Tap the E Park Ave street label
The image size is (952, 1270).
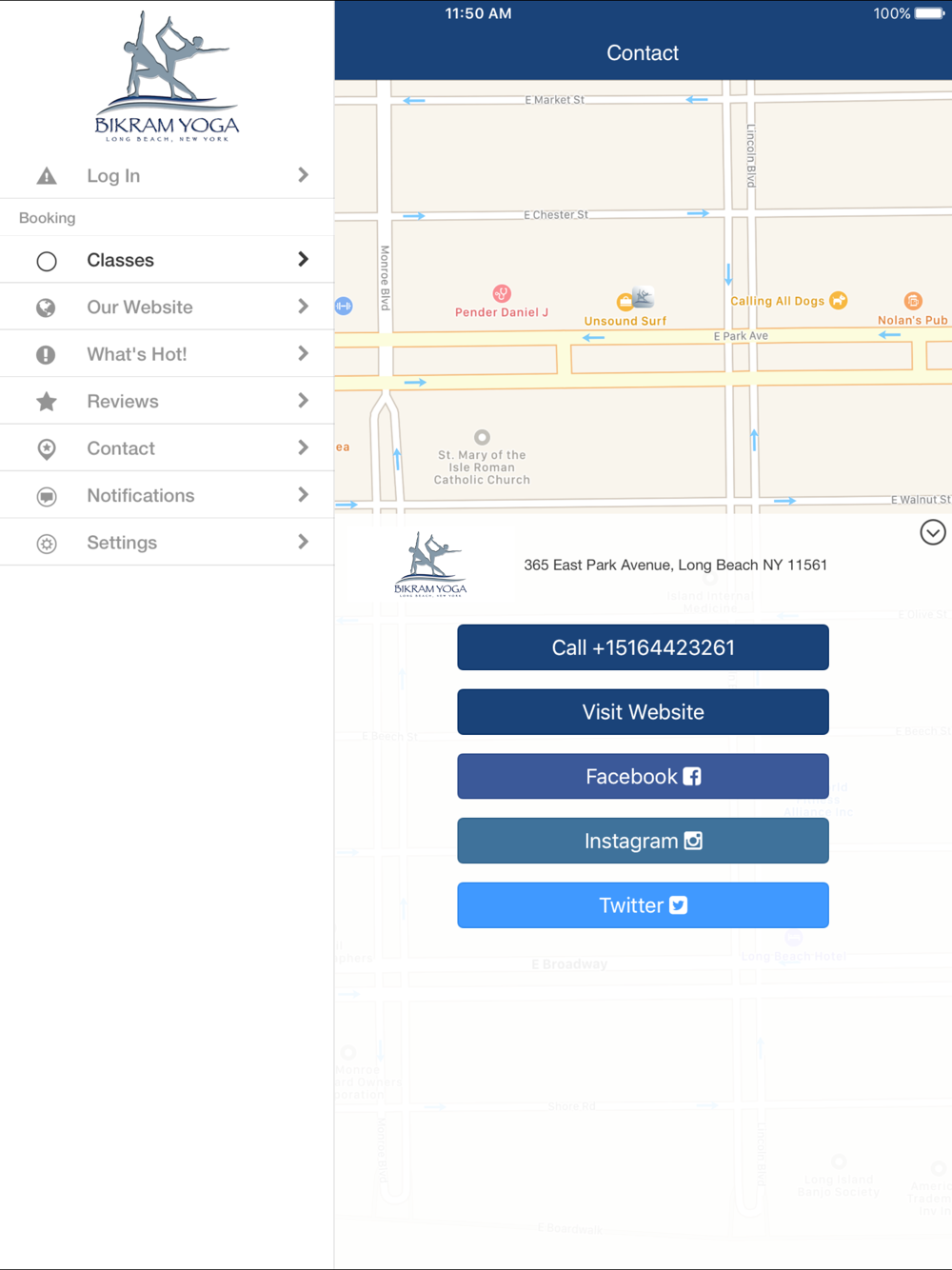click(741, 336)
